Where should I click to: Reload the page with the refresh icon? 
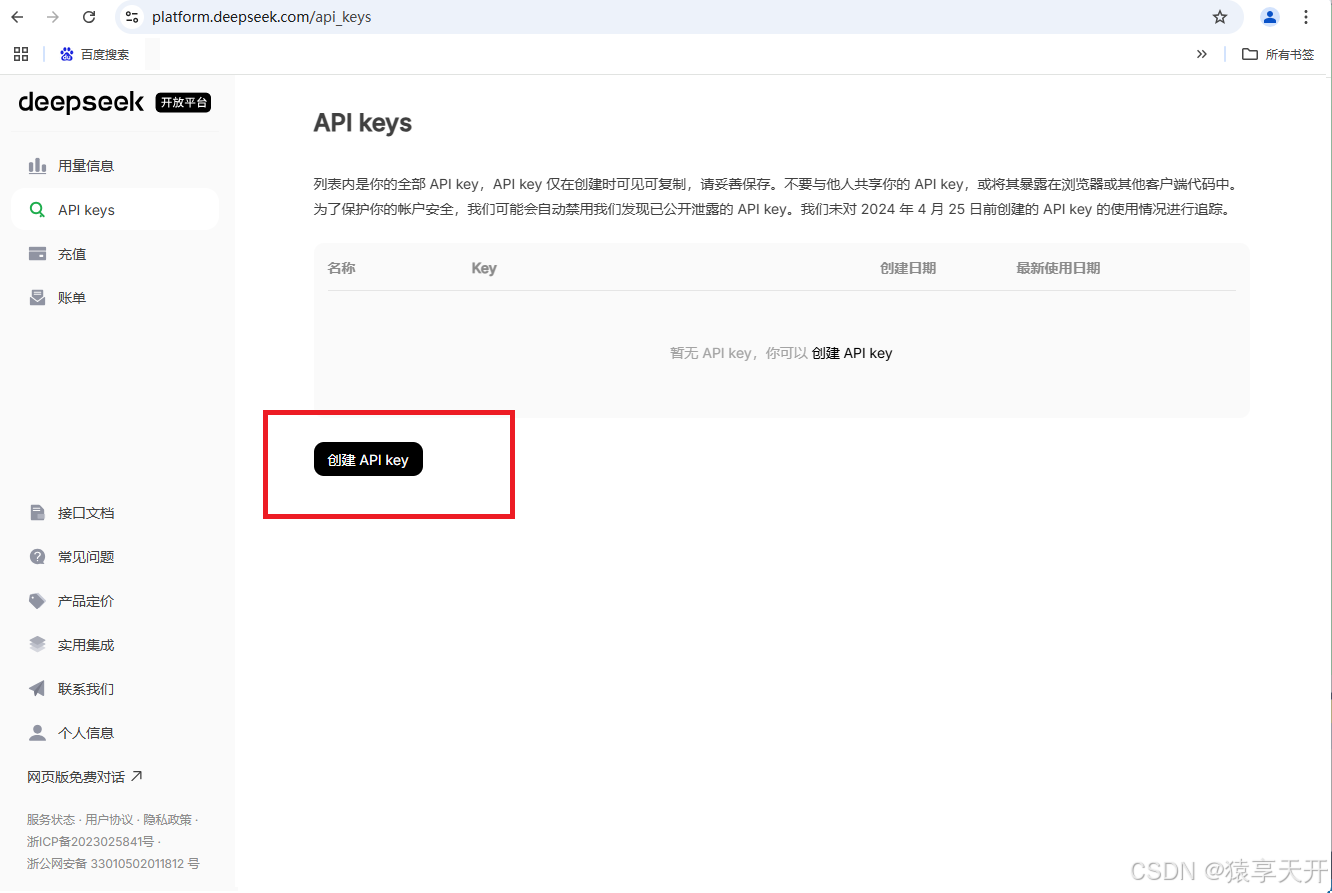88,17
